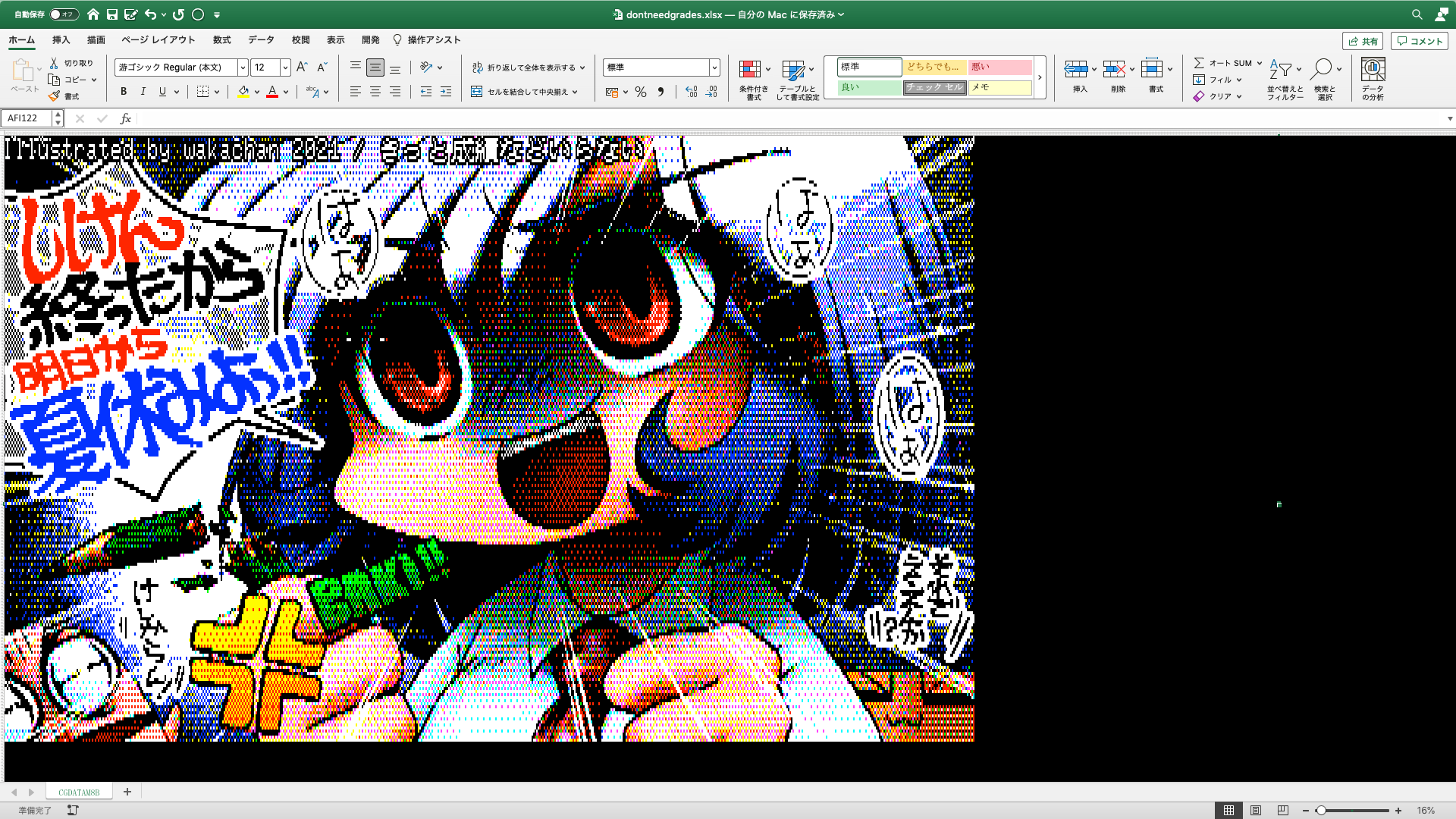Image resolution: width=1456 pixels, height=819 pixels.
Task: Open conditional formatting
Action: [x=753, y=79]
